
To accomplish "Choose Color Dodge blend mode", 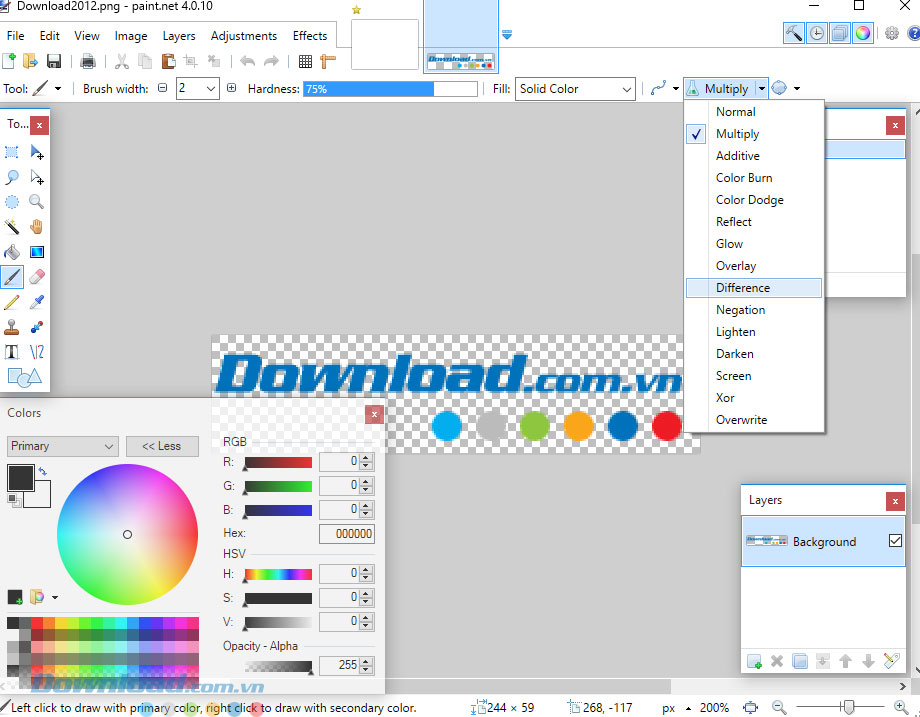I will (x=753, y=200).
